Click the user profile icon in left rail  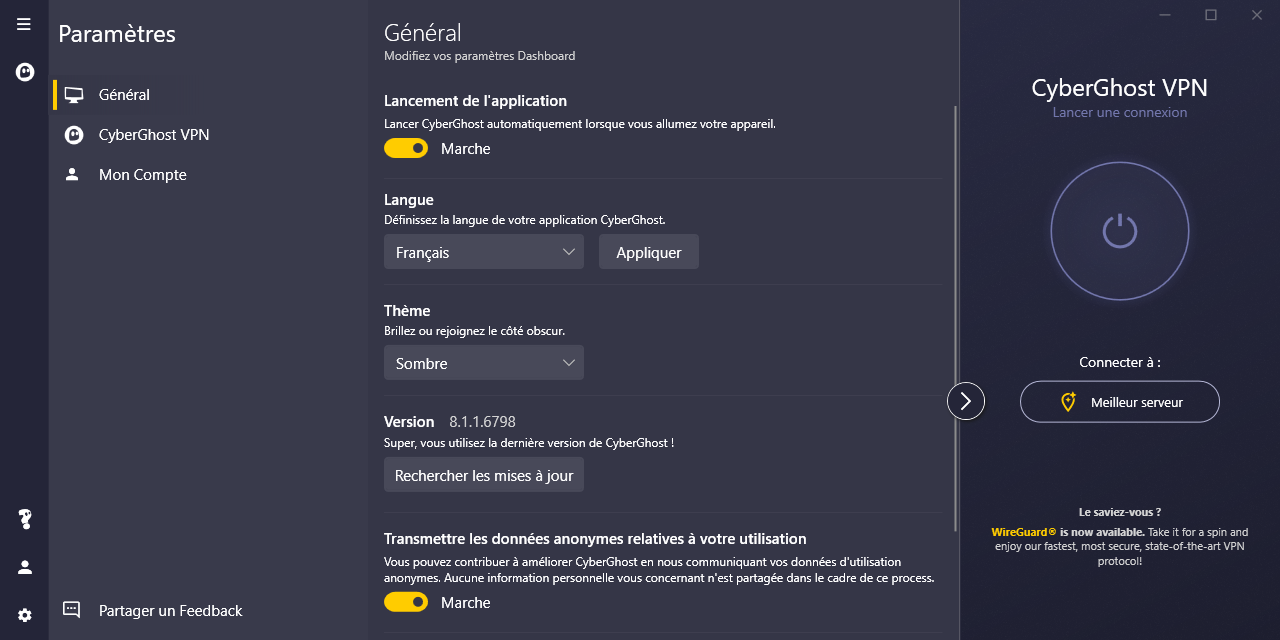click(25, 567)
